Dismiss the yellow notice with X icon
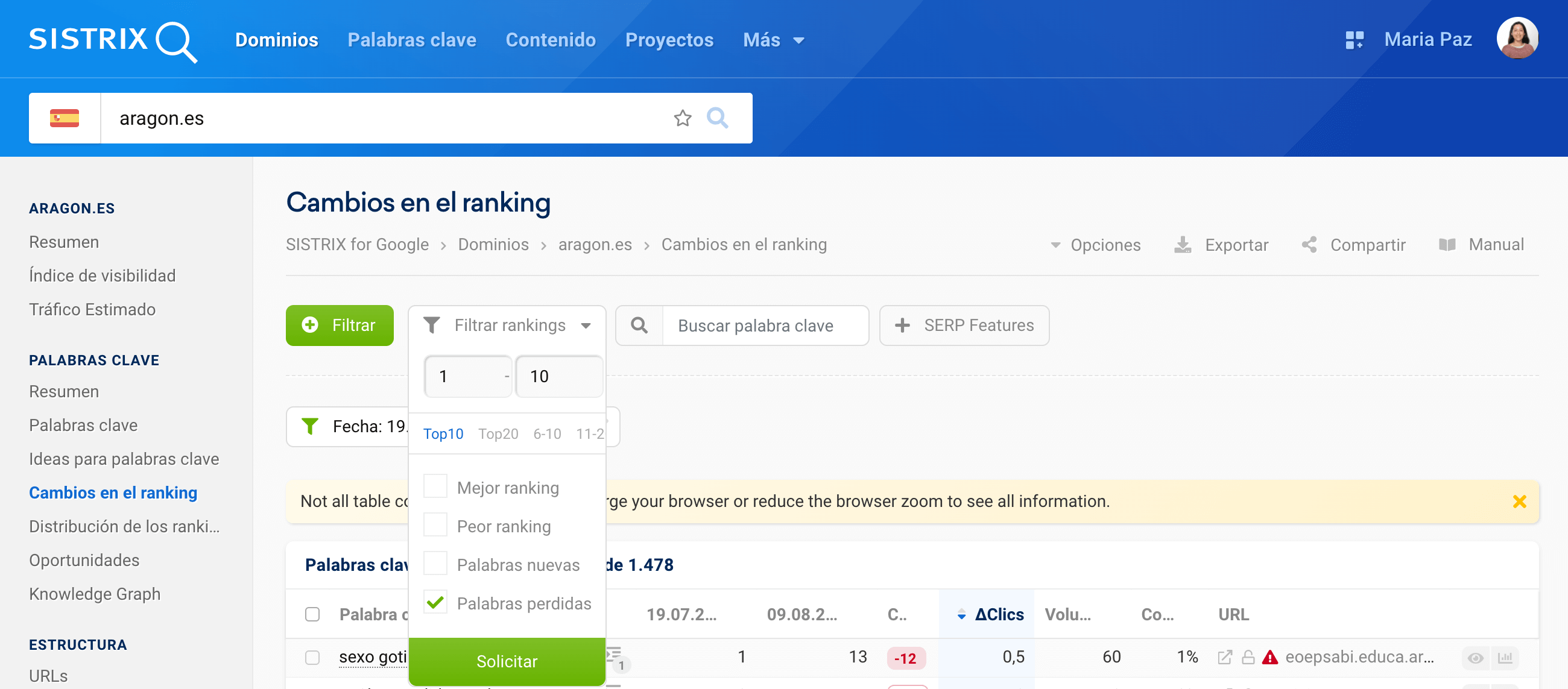This screenshot has width=1568, height=689. (1519, 502)
